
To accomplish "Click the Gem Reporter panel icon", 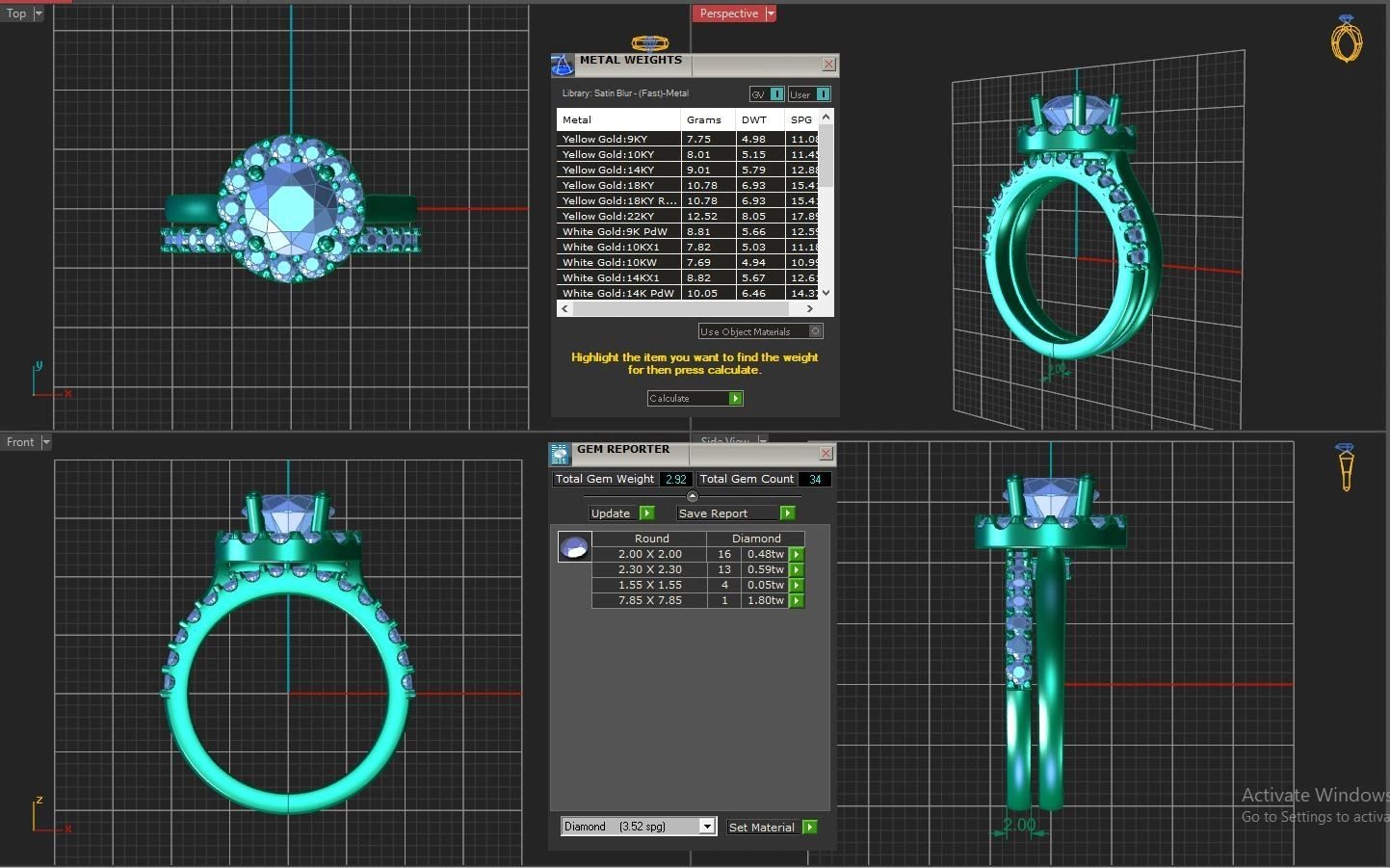I will (560, 454).
